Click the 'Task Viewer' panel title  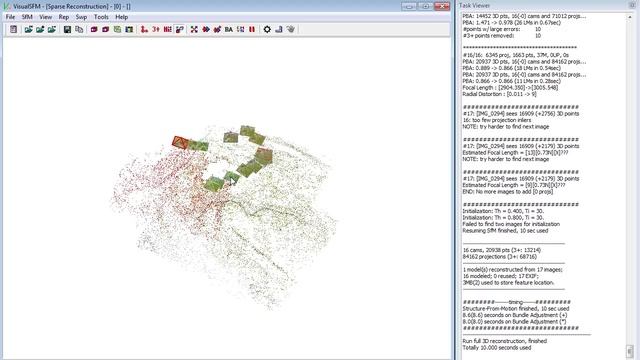[474, 5]
